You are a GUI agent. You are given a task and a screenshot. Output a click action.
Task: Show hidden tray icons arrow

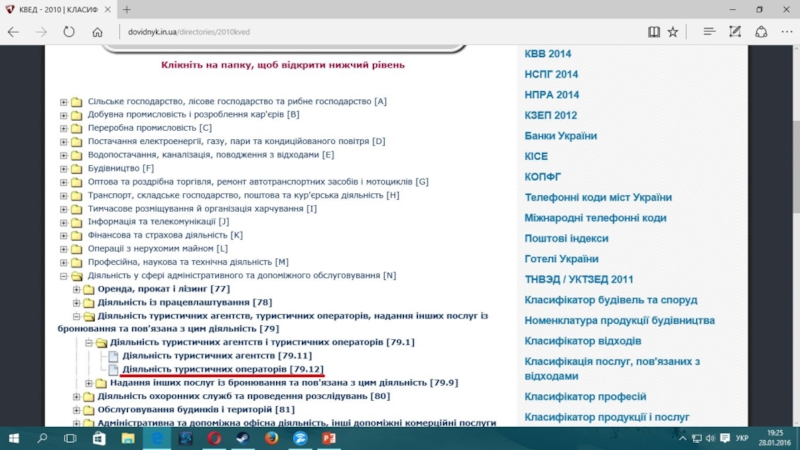683,438
